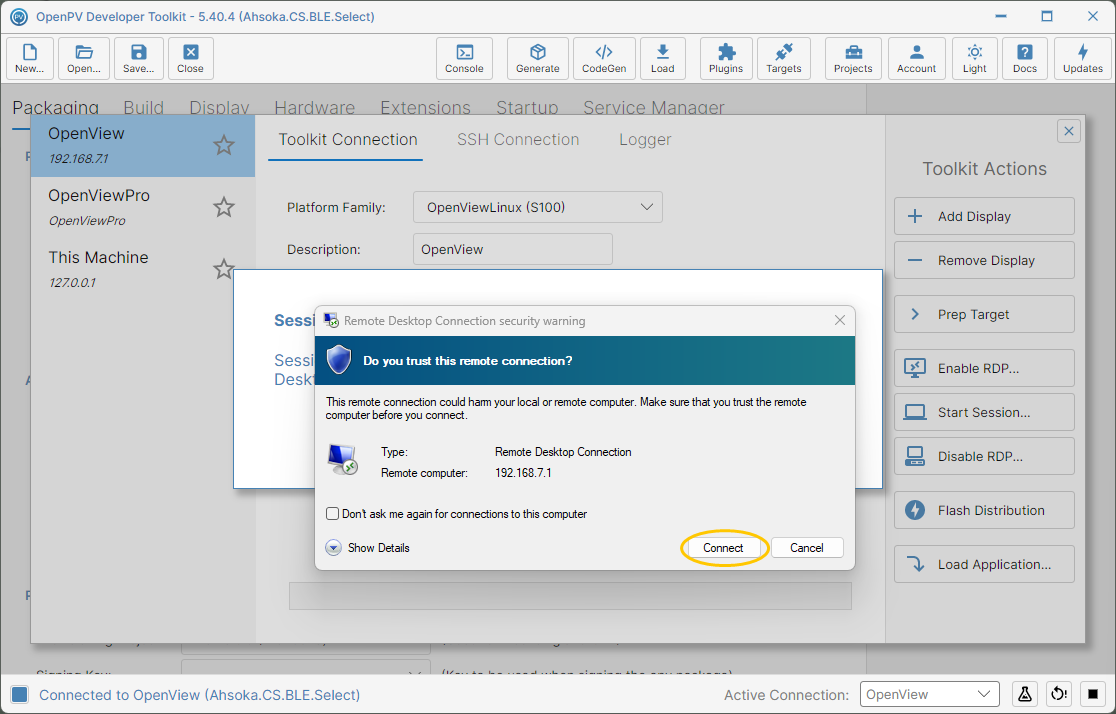The width and height of the screenshot is (1116, 714).
Task: Click the Add Display button
Action: pyautogui.click(x=984, y=216)
